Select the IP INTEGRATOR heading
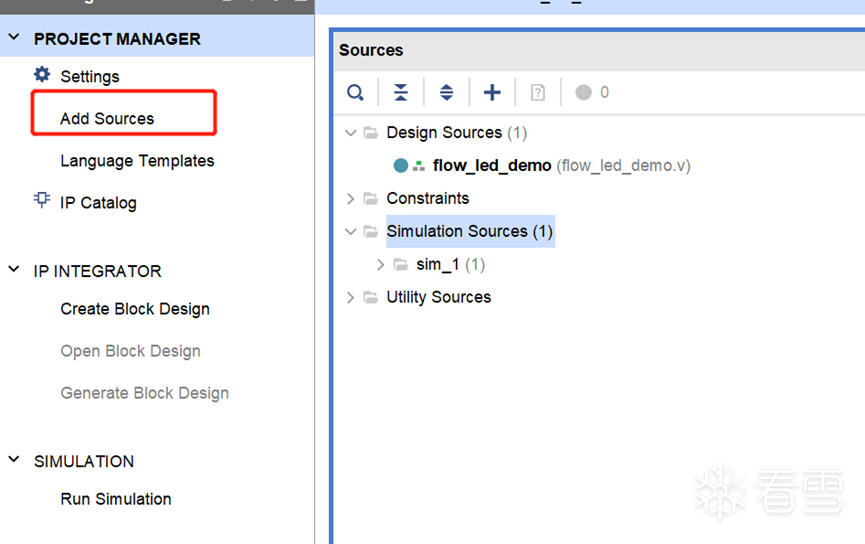The height and width of the screenshot is (544, 865). pos(98,271)
